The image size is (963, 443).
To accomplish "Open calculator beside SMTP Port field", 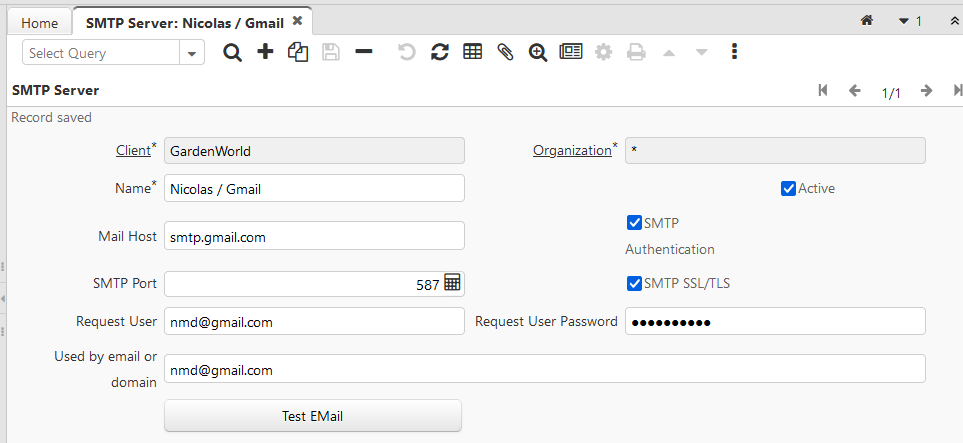I will 452,284.
